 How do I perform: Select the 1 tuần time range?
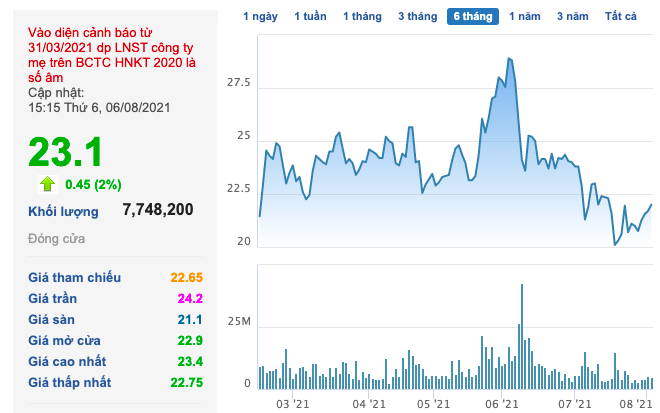pos(312,17)
